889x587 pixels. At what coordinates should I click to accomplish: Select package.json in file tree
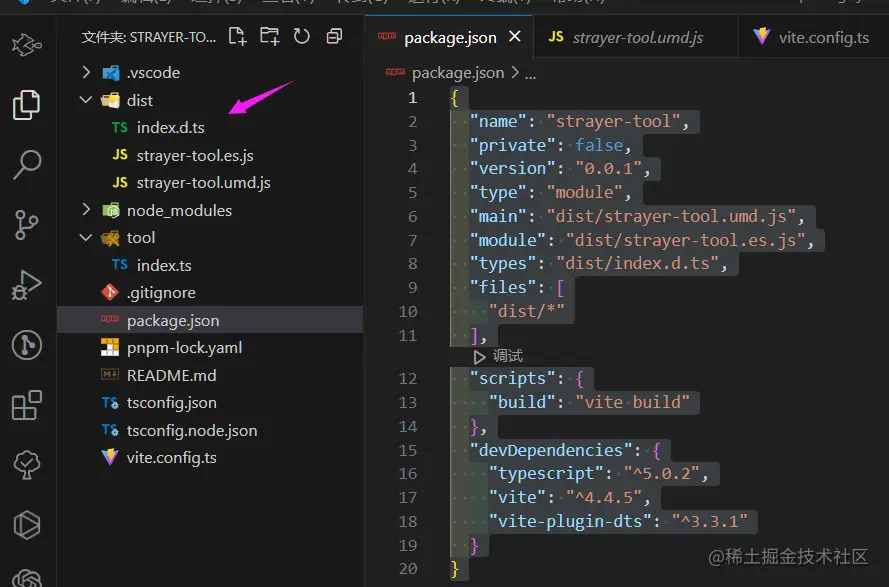click(x=210, y=320)
